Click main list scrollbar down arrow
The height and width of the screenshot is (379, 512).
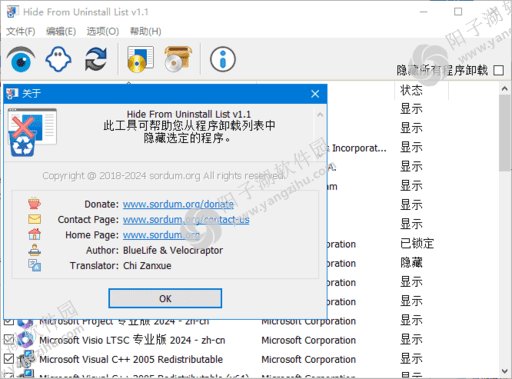(x=504, y=371)
